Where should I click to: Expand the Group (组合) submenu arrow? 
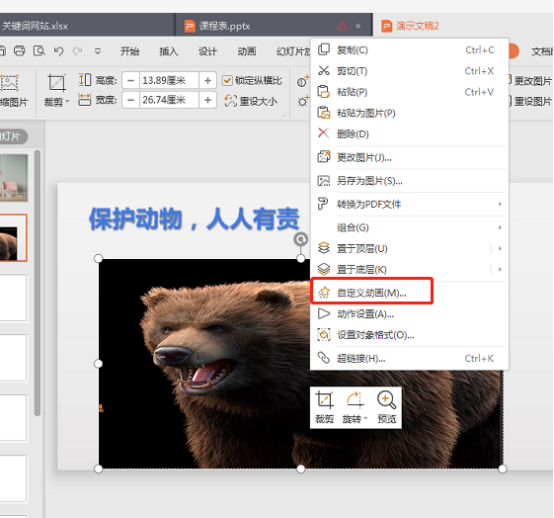500,227
